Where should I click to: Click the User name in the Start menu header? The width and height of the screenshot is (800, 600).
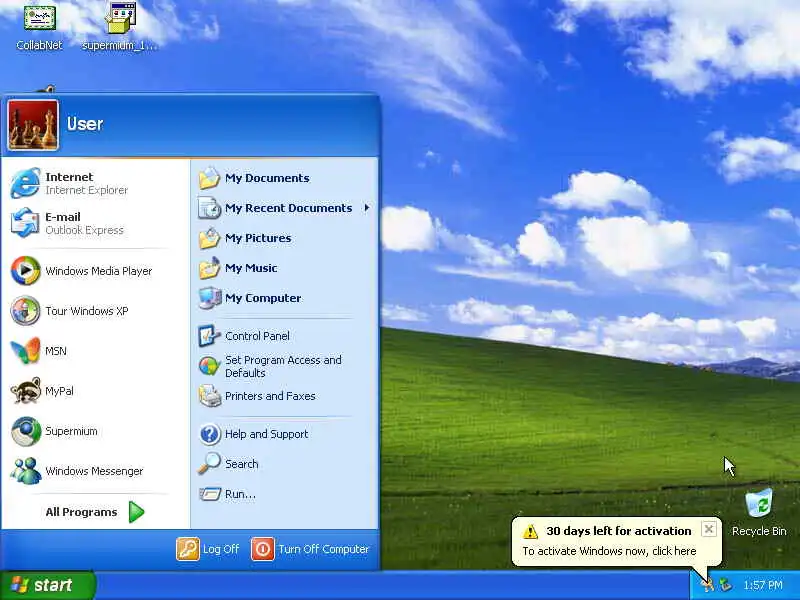tap(85, 124)
